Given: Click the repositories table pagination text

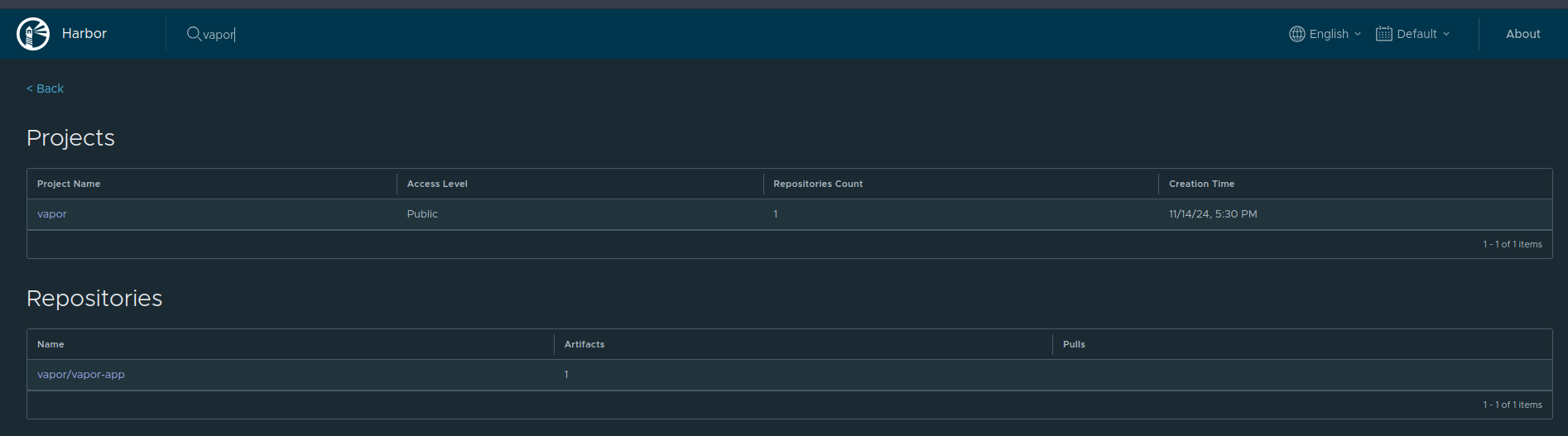Looking at the screenshot, I should click(1513, 405).
